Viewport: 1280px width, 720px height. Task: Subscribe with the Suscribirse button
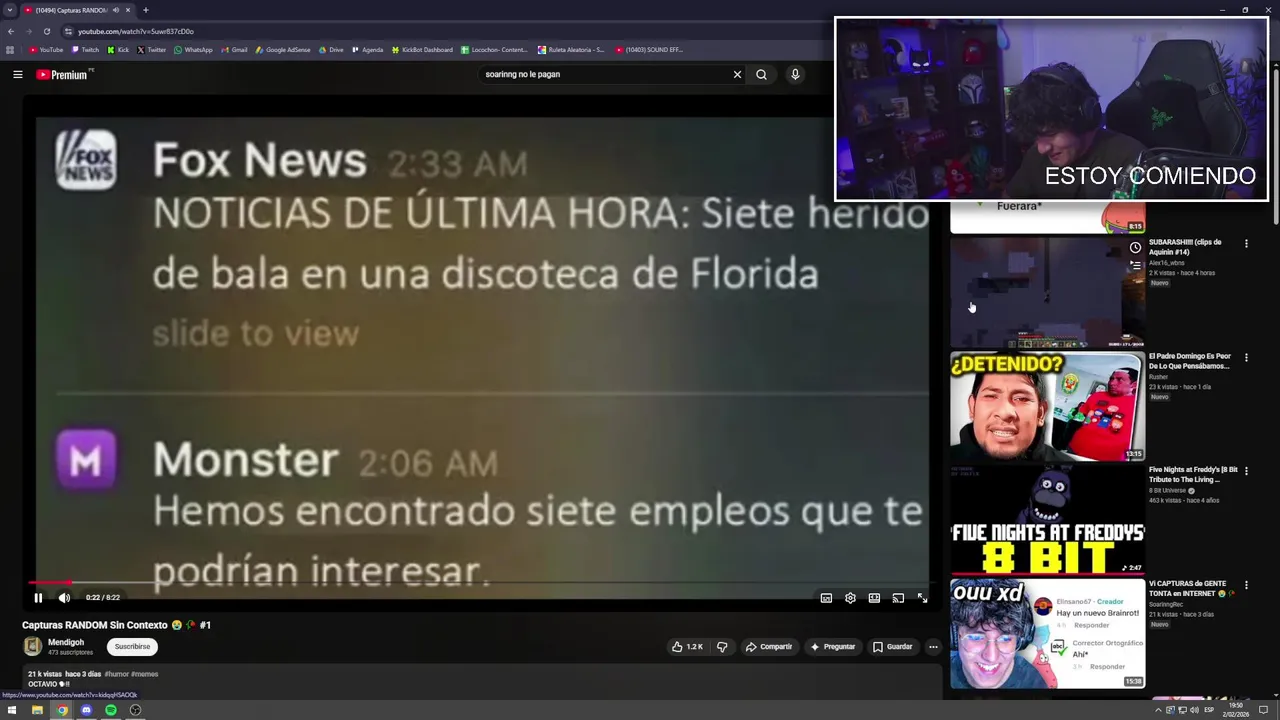tap(132, 646)
